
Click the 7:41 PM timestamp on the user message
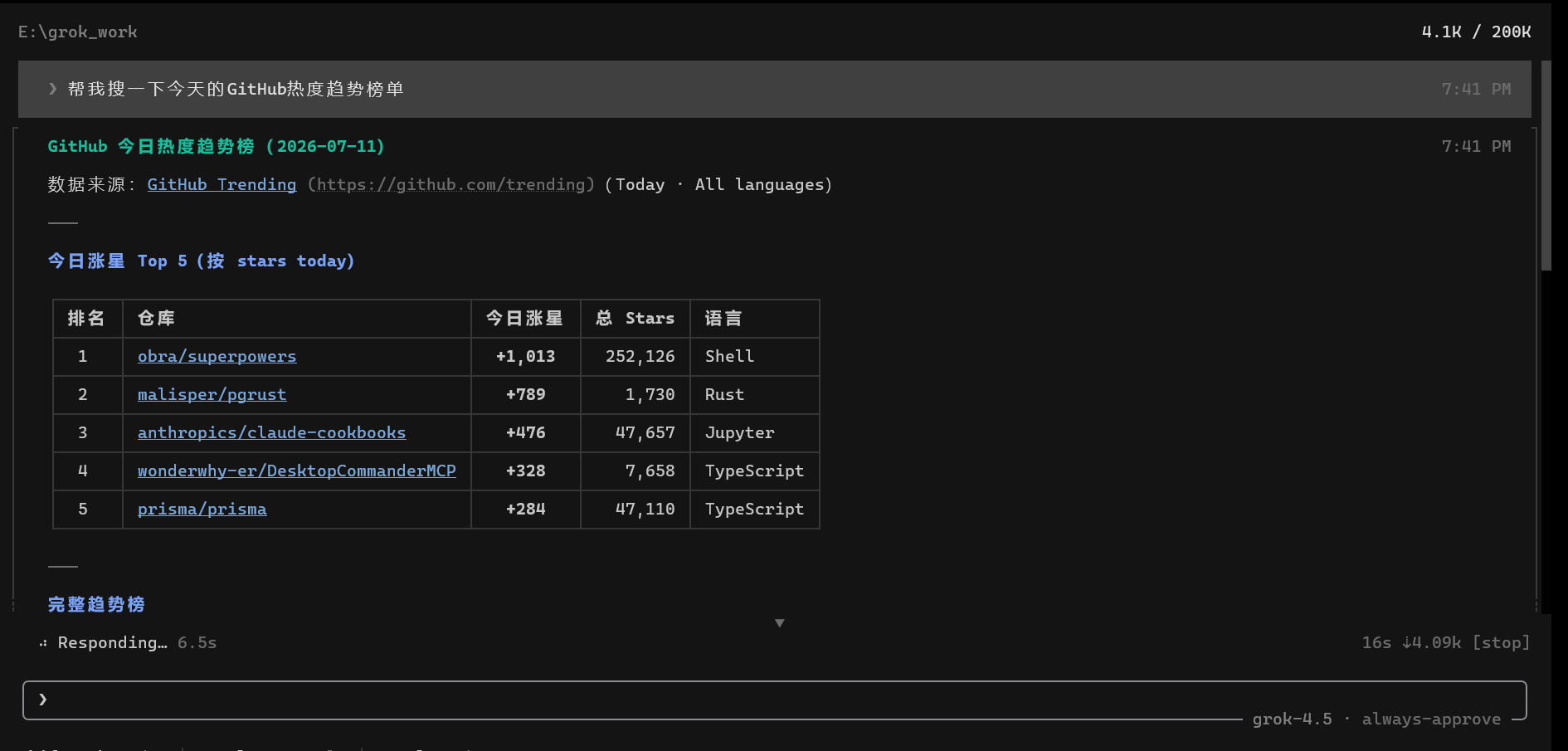point(1476,89)
